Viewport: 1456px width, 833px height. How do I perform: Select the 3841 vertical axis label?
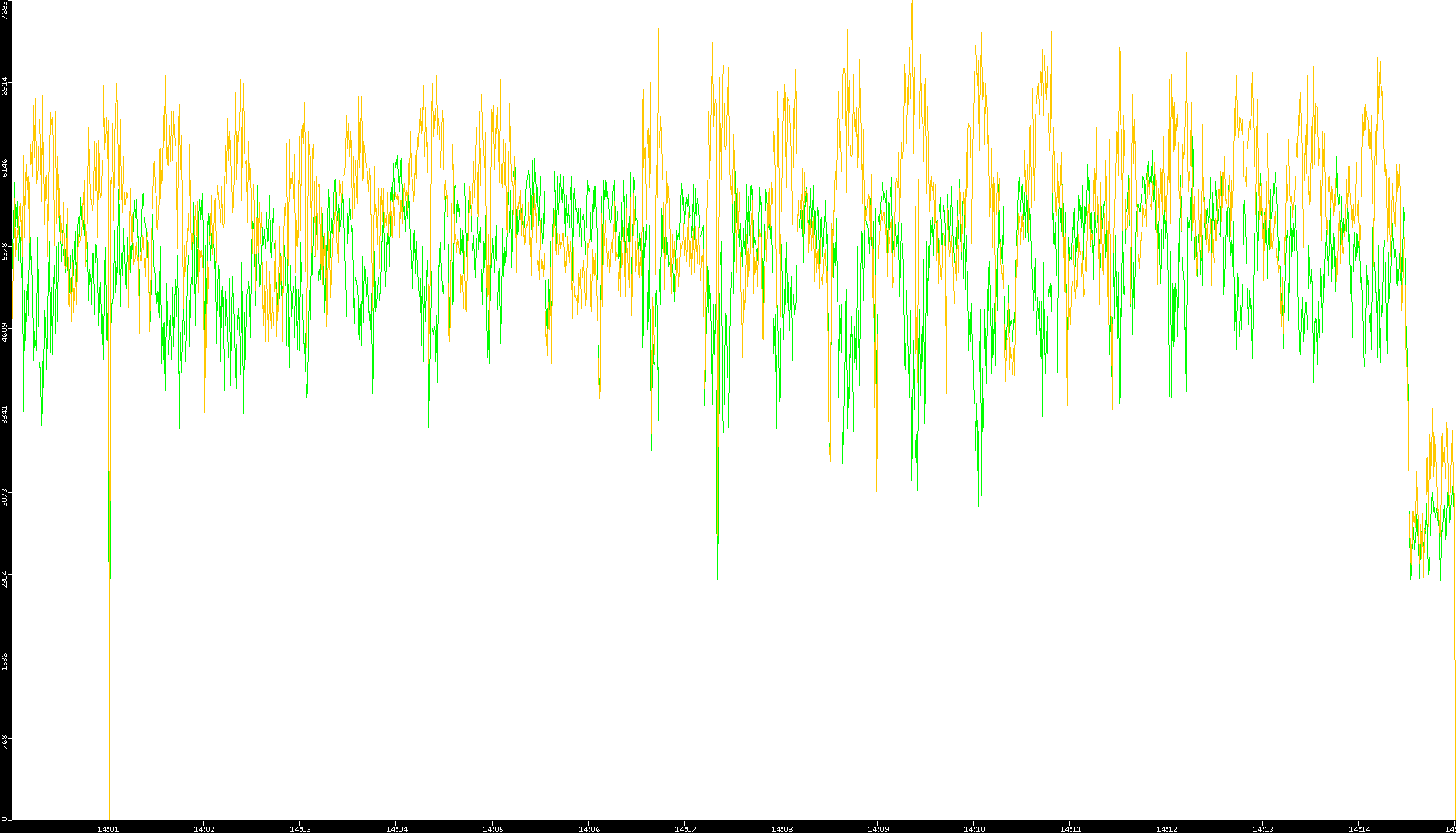coord(6,414)
